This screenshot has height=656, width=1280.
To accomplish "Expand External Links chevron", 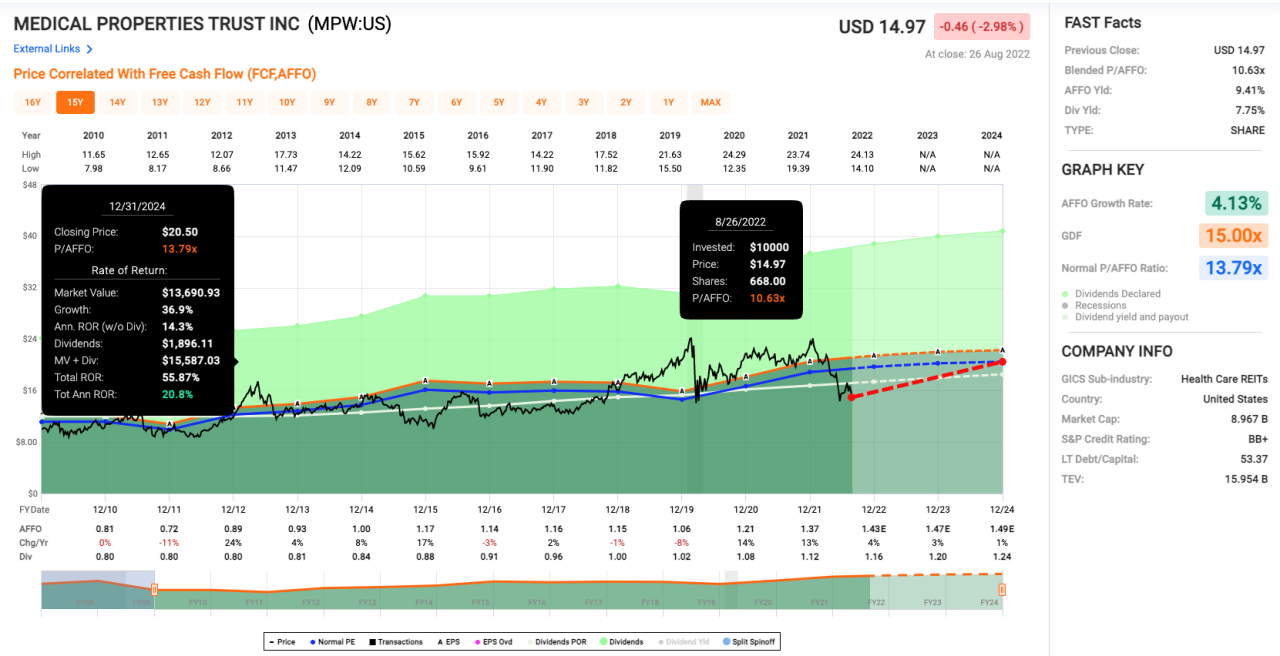I will point(90,49).
